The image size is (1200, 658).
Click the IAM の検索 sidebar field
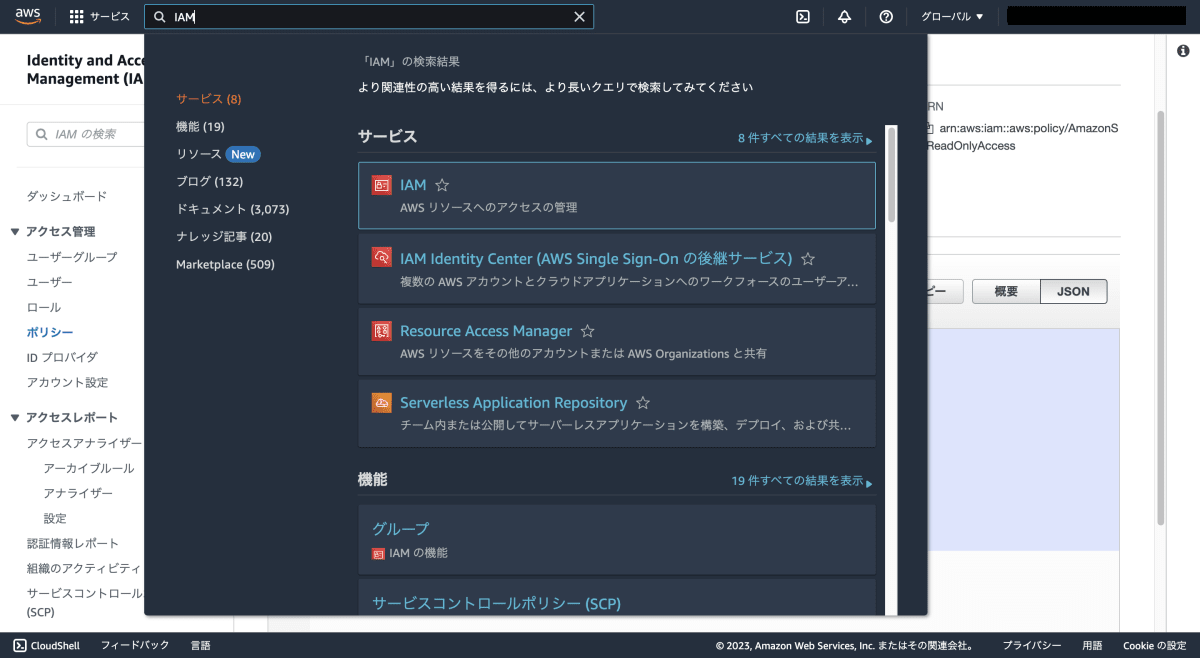pyautogui.click(x=85, y=134)
